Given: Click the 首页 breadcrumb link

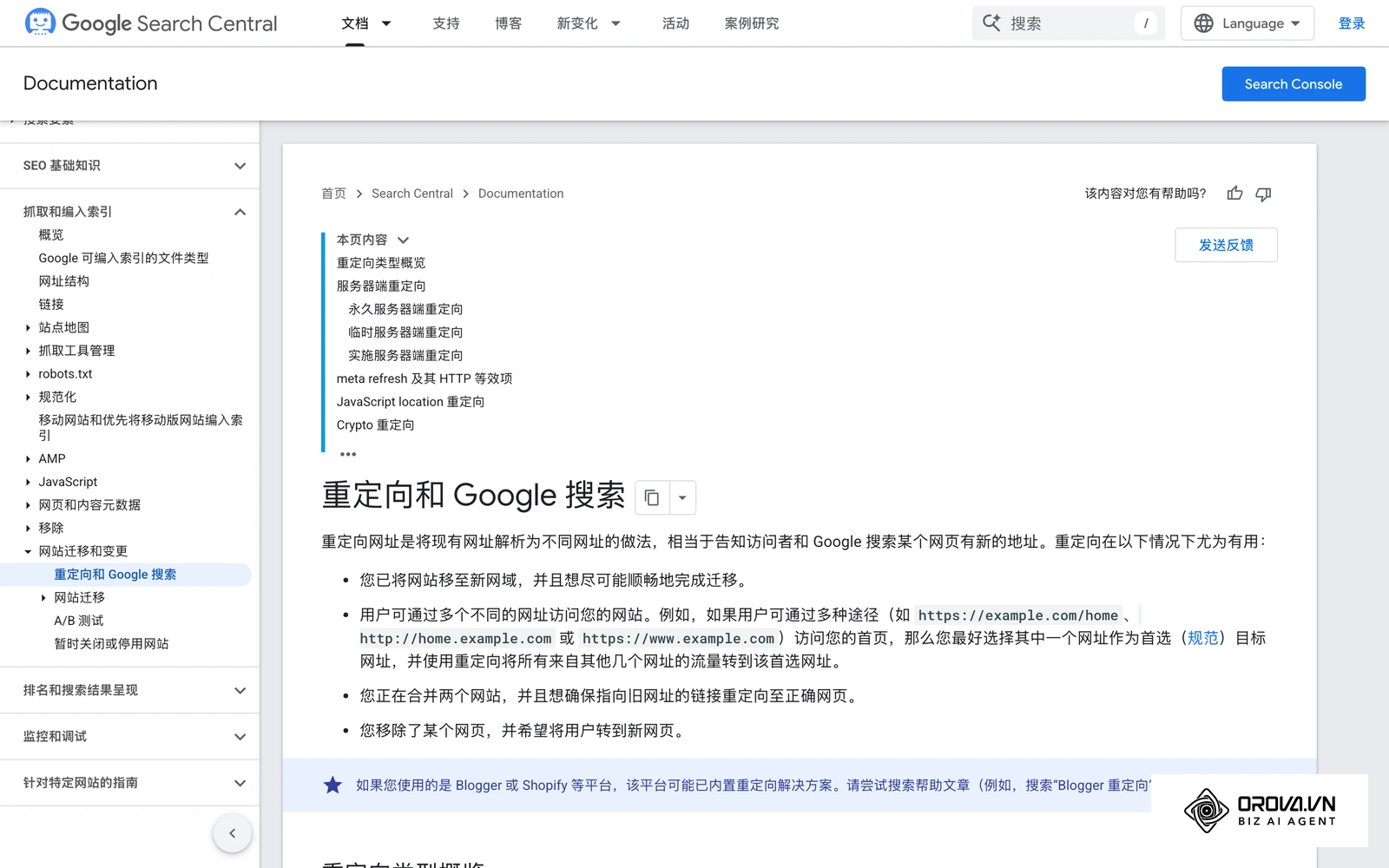Looking at the screenshot, I should [x=333, y=194].
